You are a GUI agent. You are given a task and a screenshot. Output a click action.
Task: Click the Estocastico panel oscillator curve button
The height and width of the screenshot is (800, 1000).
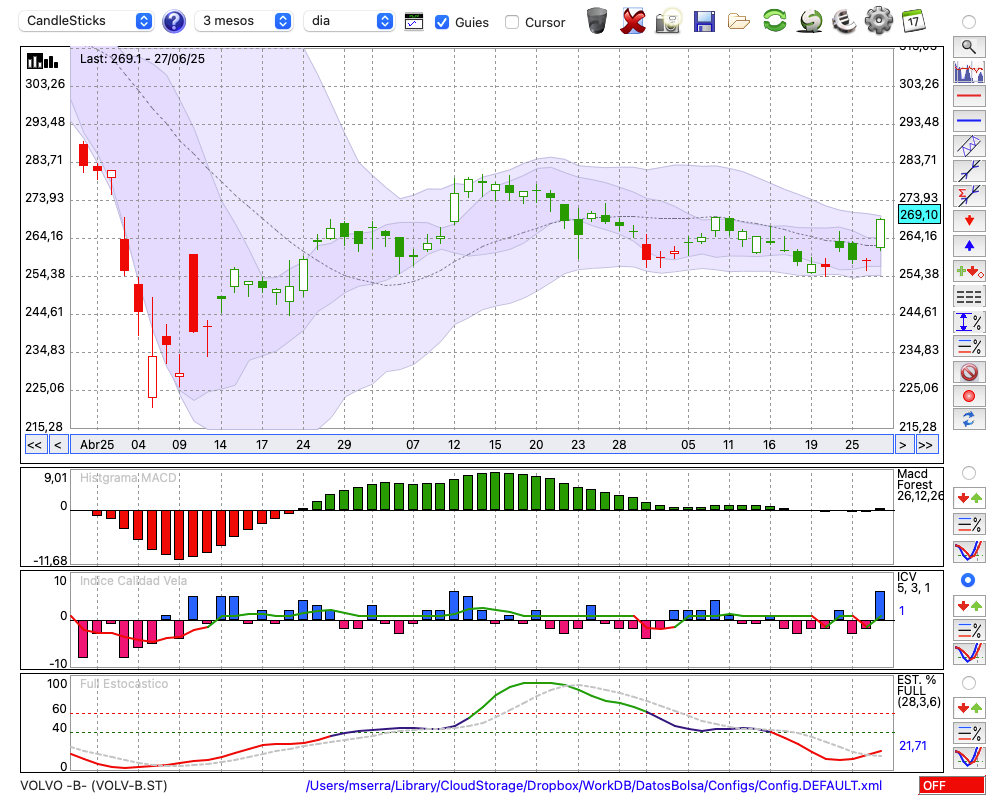(x=969, y=757)
